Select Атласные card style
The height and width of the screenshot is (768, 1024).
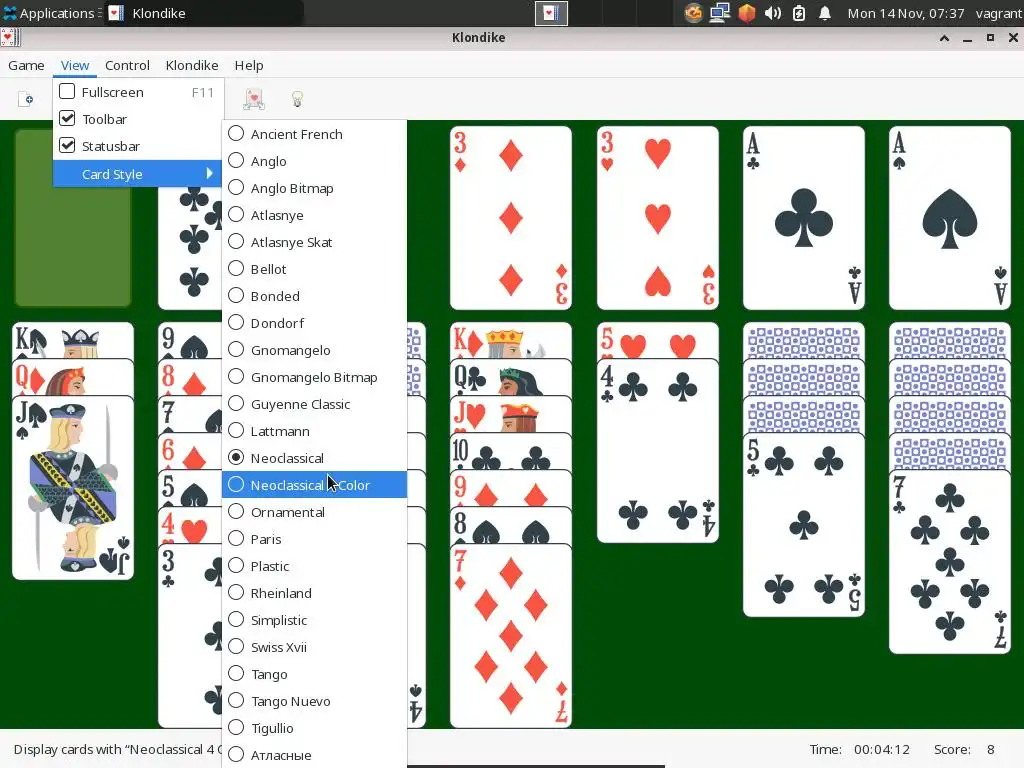coord(314,755)
